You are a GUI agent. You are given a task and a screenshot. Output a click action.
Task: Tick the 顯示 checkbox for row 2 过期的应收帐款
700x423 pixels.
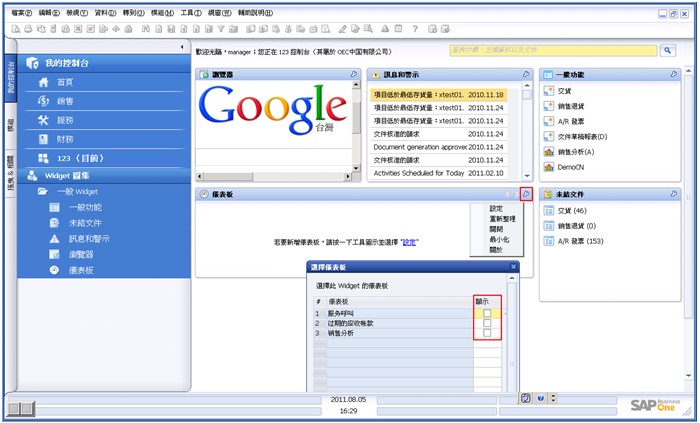pos(487,323)
